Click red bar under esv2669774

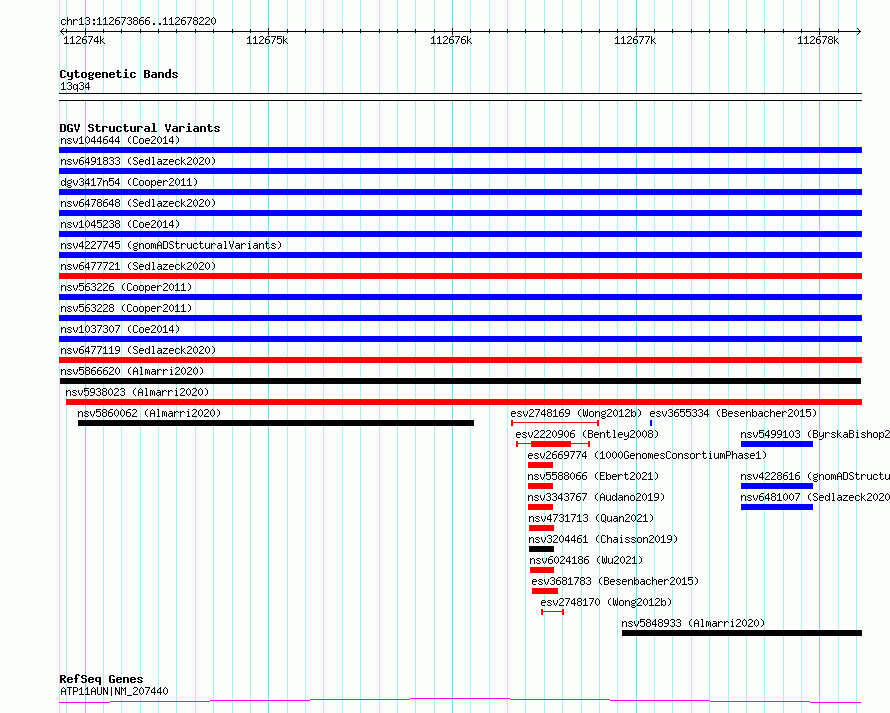coord(540,465)
